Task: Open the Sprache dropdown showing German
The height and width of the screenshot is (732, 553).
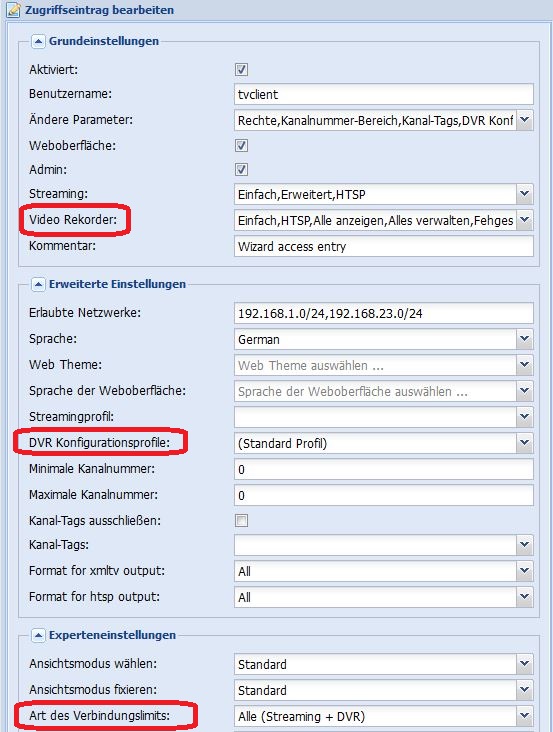Action: (x=525, y=339)
